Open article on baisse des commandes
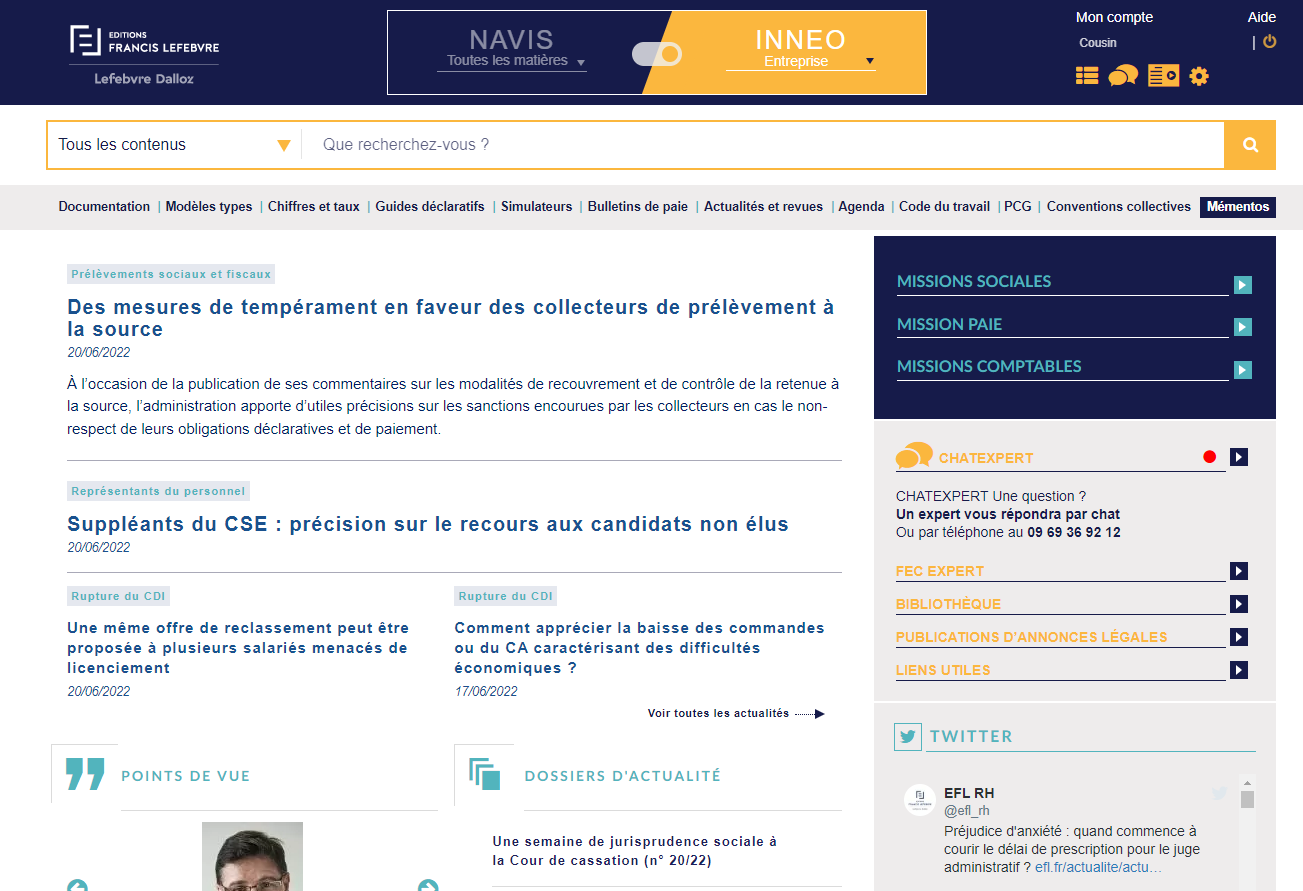Screen dimensions: 1303x891 pyautogui.click(x=639, y=648)
